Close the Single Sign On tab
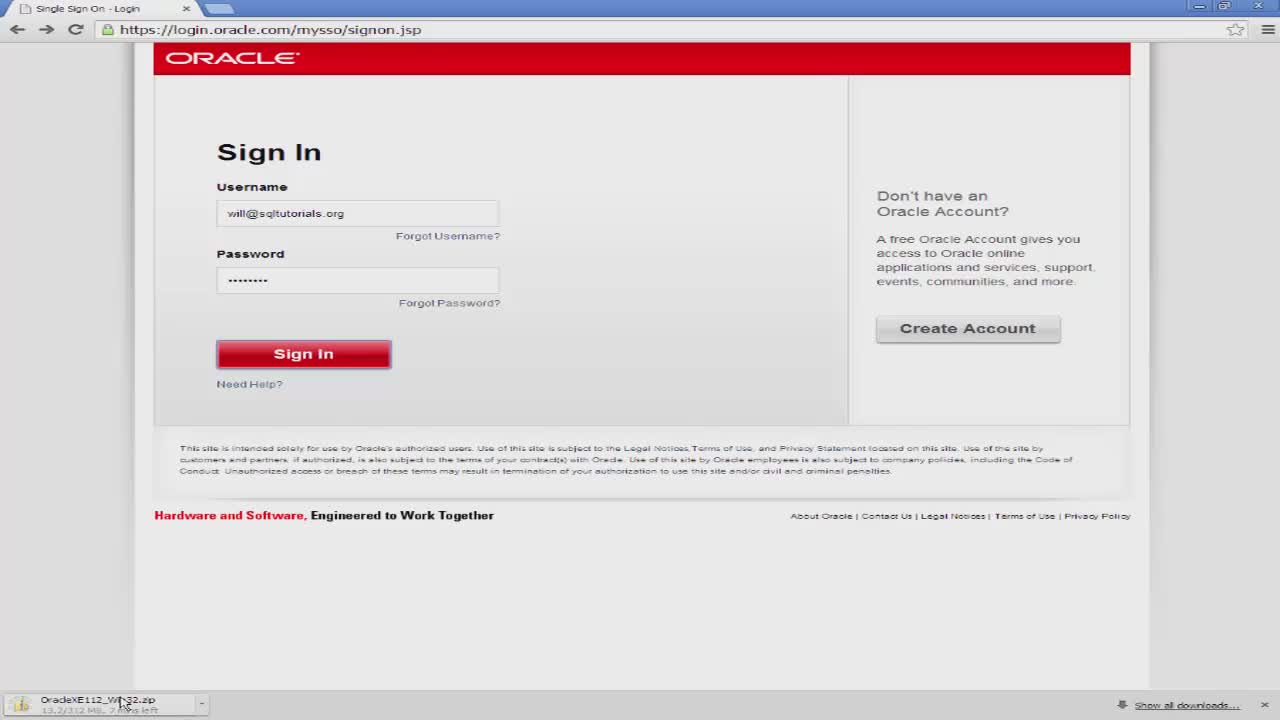The width and height of the screenshot is (1280, 720). click(x=186, y=8)
